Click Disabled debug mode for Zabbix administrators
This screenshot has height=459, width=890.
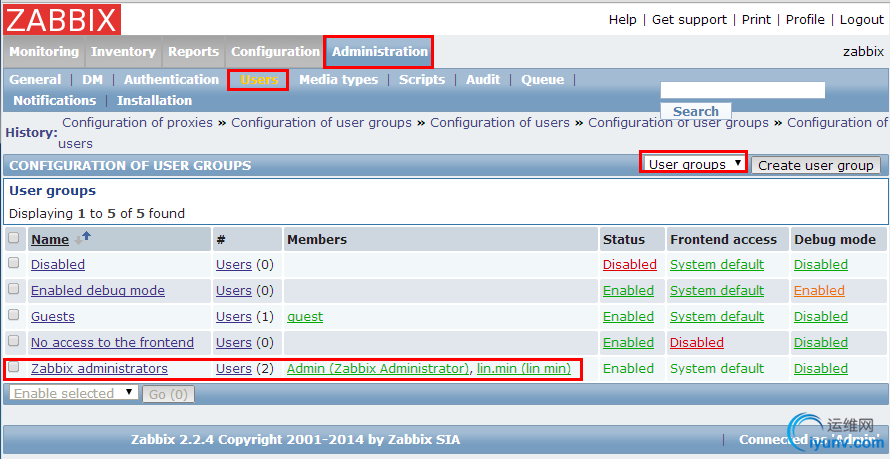[x=821, y=369]
